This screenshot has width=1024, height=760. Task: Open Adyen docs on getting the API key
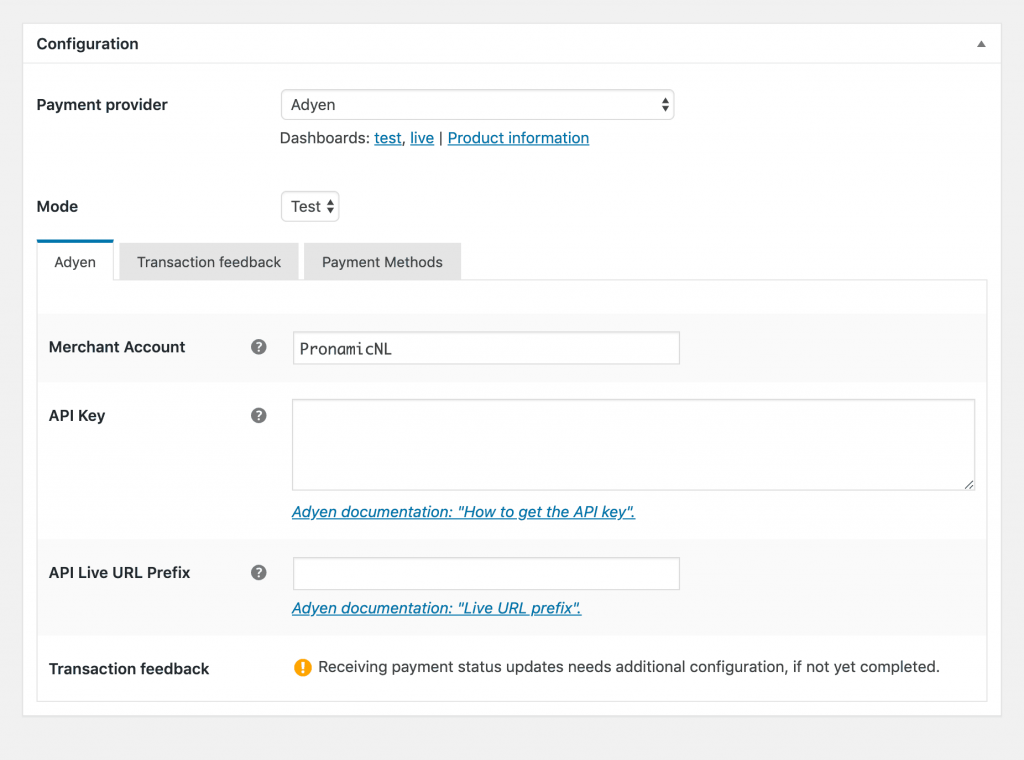pos(463,512)
